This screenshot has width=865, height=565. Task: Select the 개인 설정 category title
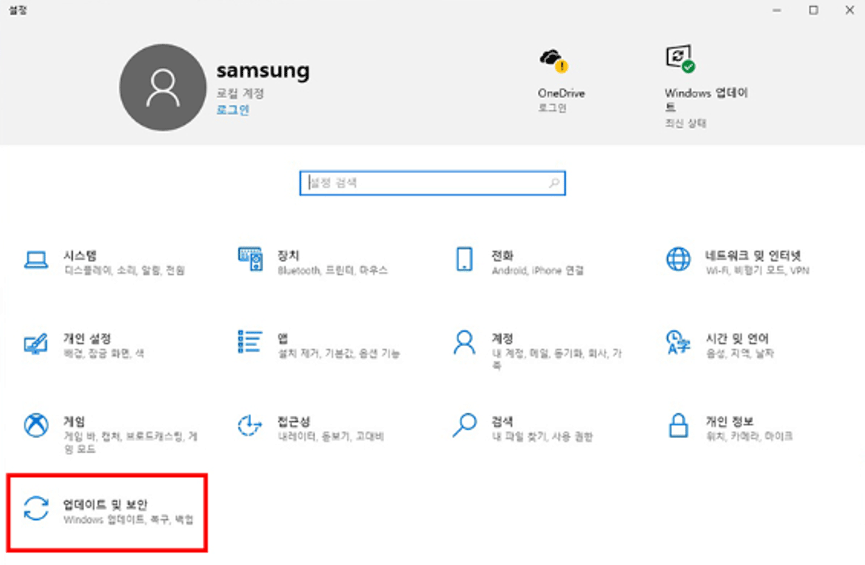(87, 338)
